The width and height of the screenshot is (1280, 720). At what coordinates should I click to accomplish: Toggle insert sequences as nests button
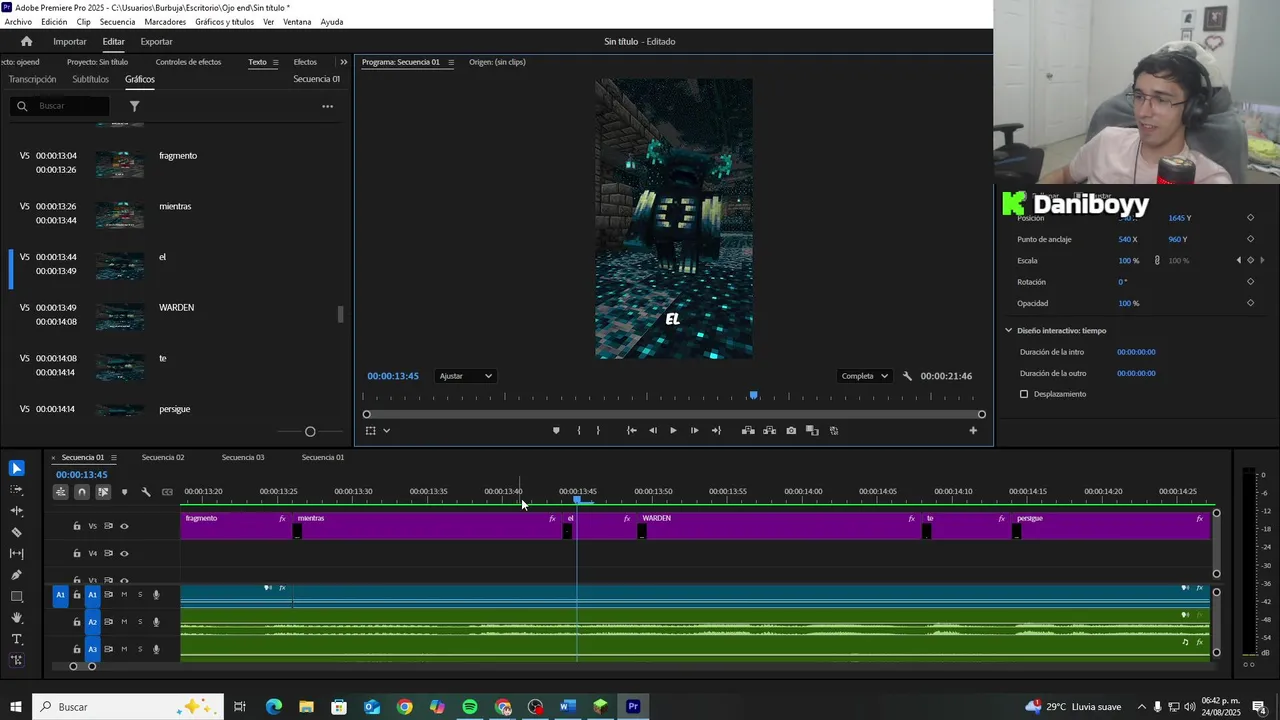click(x=61, y=492)
